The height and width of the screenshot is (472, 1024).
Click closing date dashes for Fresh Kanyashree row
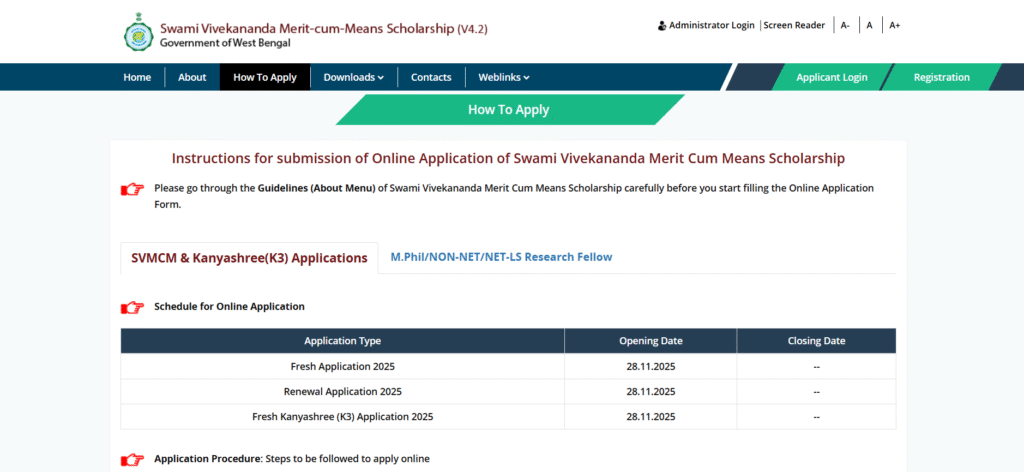(816, 417)
